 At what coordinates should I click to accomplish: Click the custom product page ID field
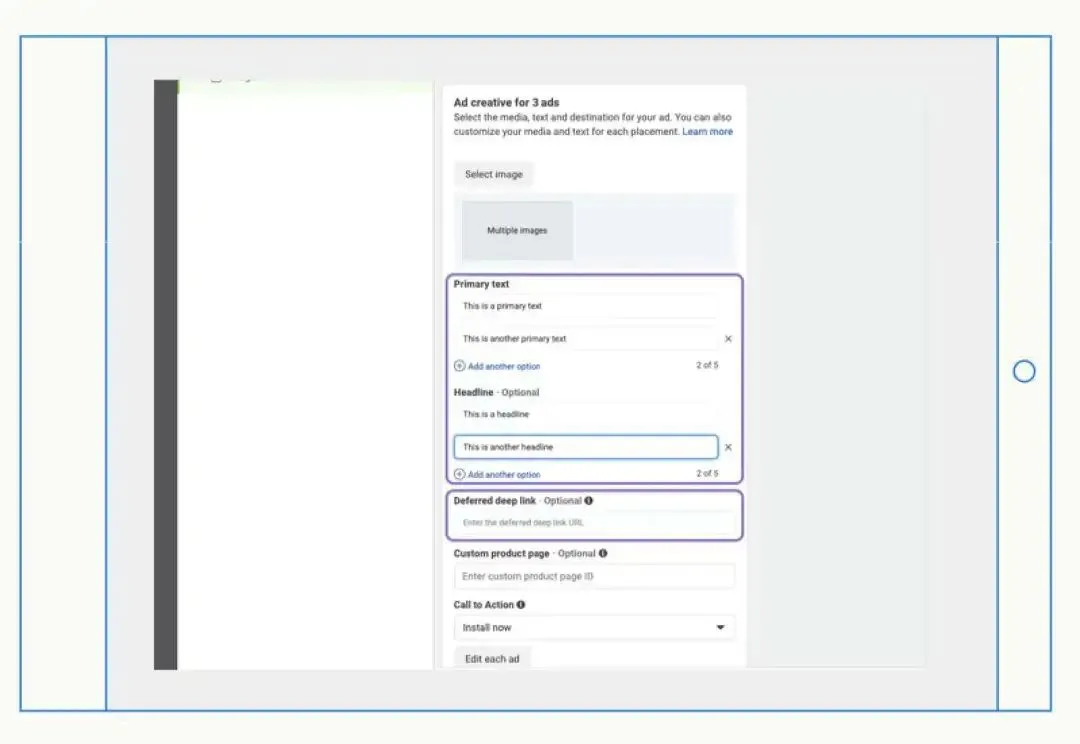(594, 576)
